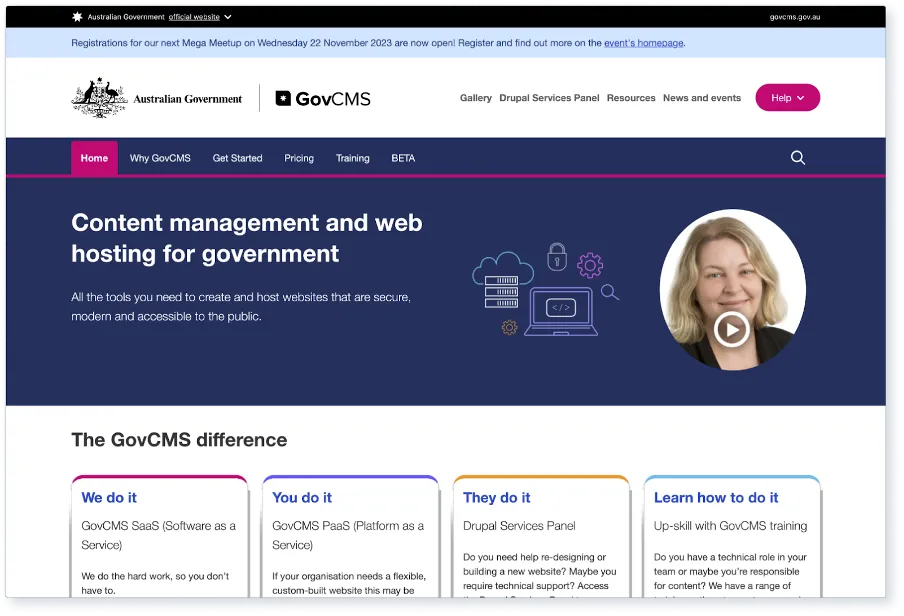Click the search magnifier icon in navbar
Screen dimensions: 904x616
tap(797, 158)
